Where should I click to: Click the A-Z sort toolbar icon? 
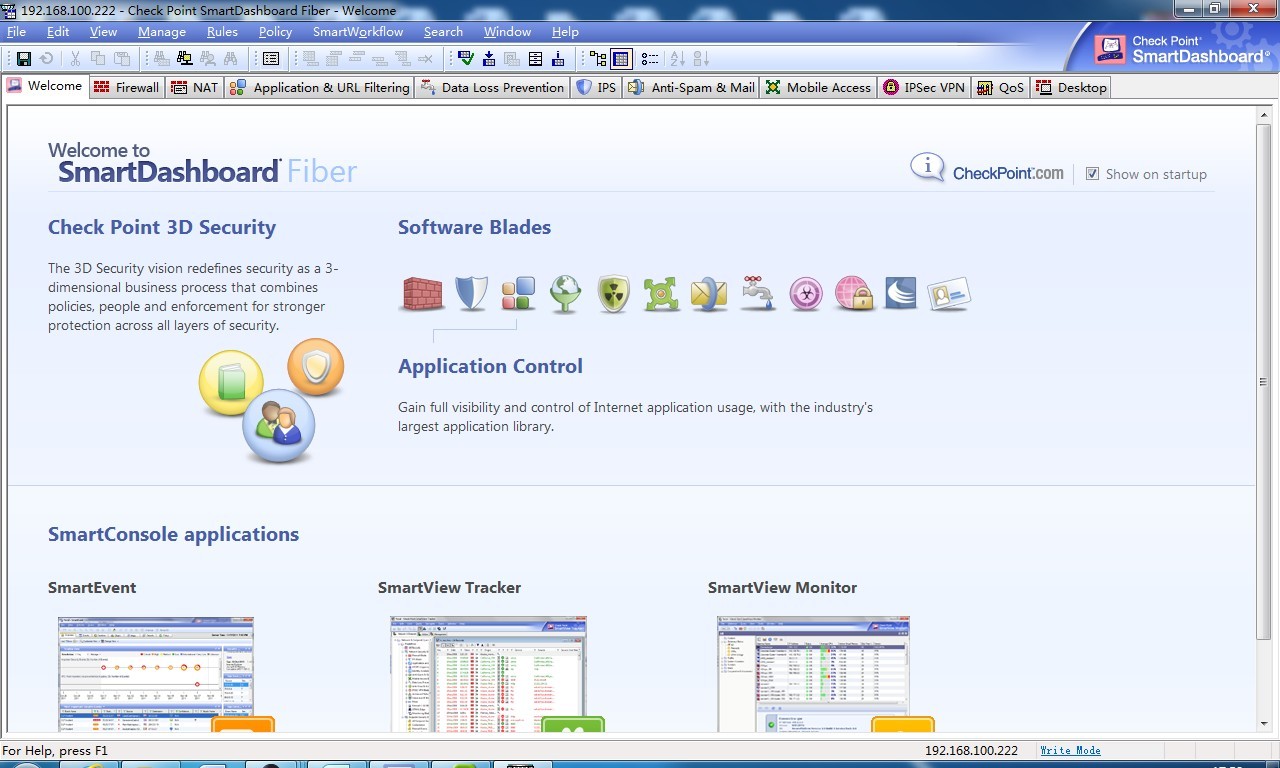(x=678, y=59)
